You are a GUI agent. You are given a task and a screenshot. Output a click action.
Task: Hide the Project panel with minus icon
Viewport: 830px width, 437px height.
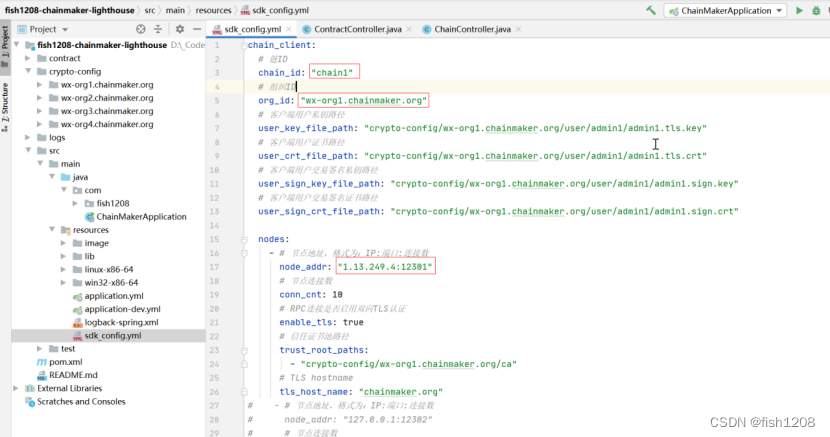click(x=197, y=29)
